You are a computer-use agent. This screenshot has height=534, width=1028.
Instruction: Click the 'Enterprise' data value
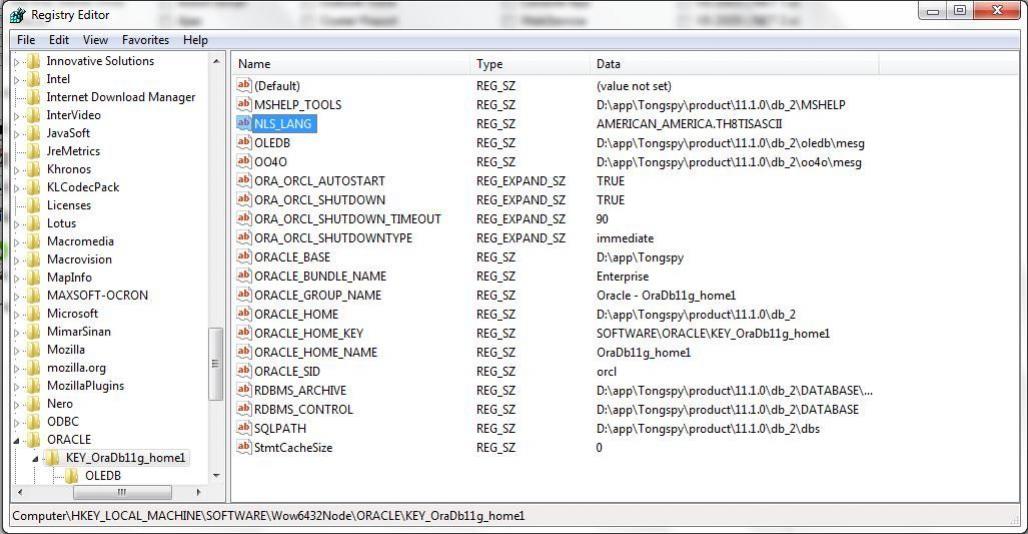pos(622,277)
